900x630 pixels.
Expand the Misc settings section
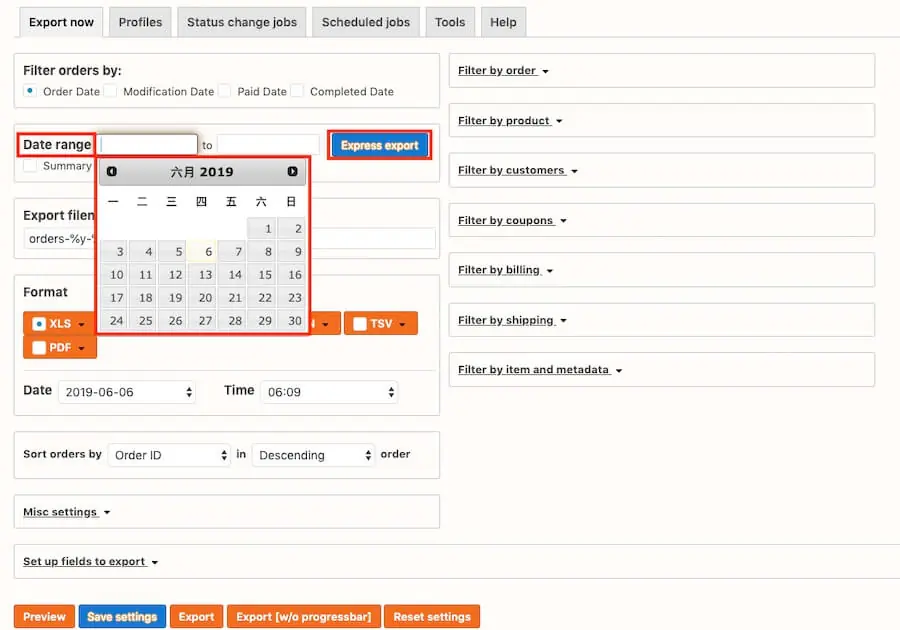pyautogui.click(x=66, y=512)
